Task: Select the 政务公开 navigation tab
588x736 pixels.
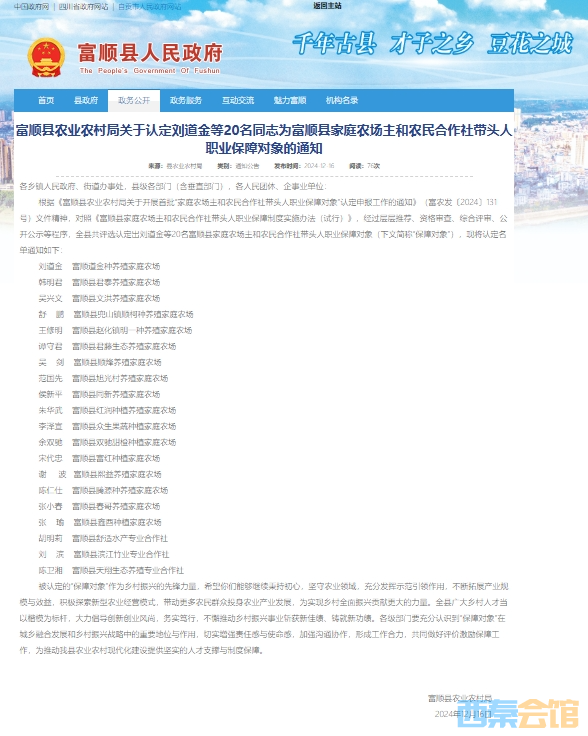Action: tap(134, 100)
